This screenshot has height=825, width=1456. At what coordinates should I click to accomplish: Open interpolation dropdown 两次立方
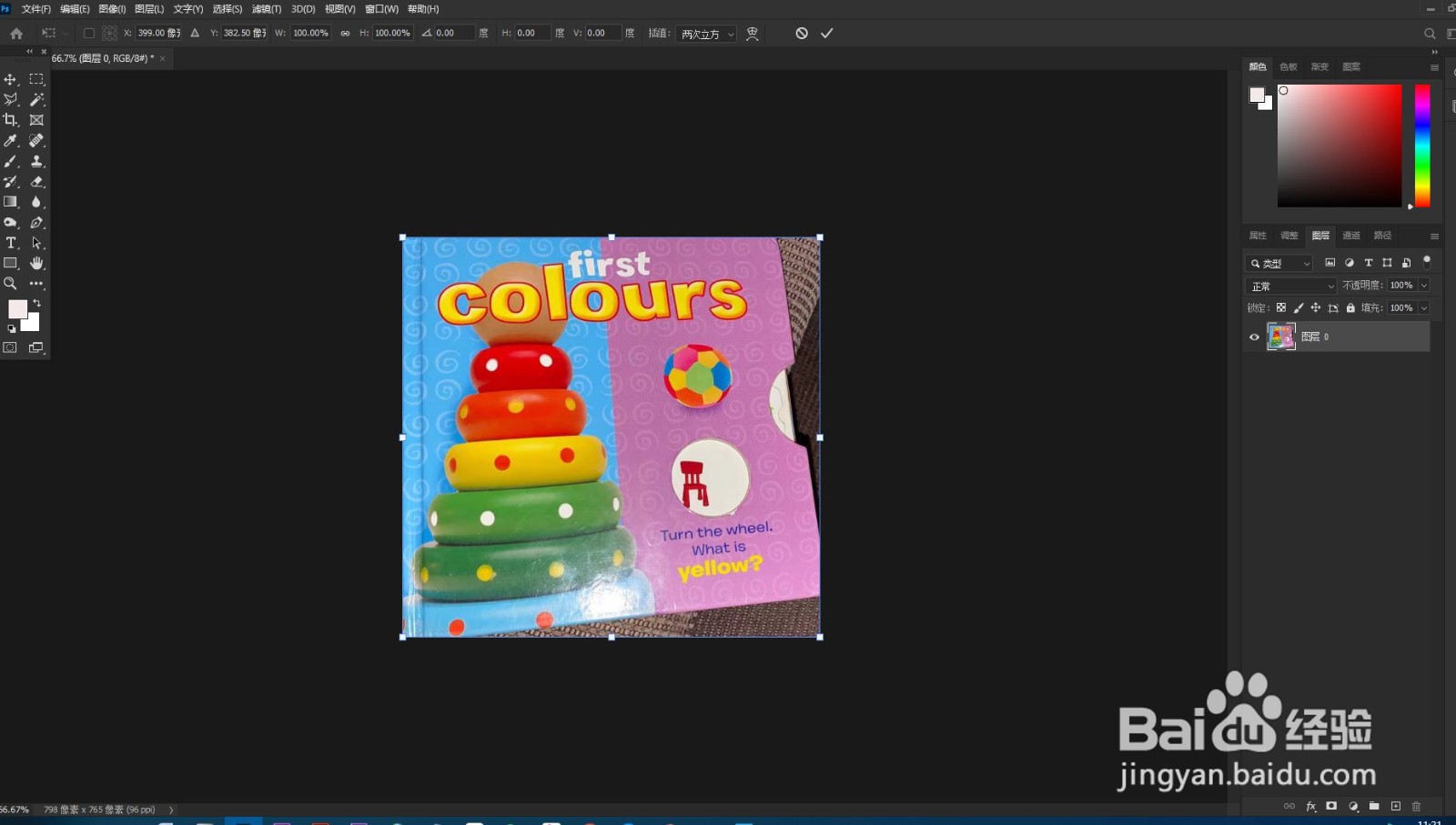pyautogui.click(x=706, y=34)
